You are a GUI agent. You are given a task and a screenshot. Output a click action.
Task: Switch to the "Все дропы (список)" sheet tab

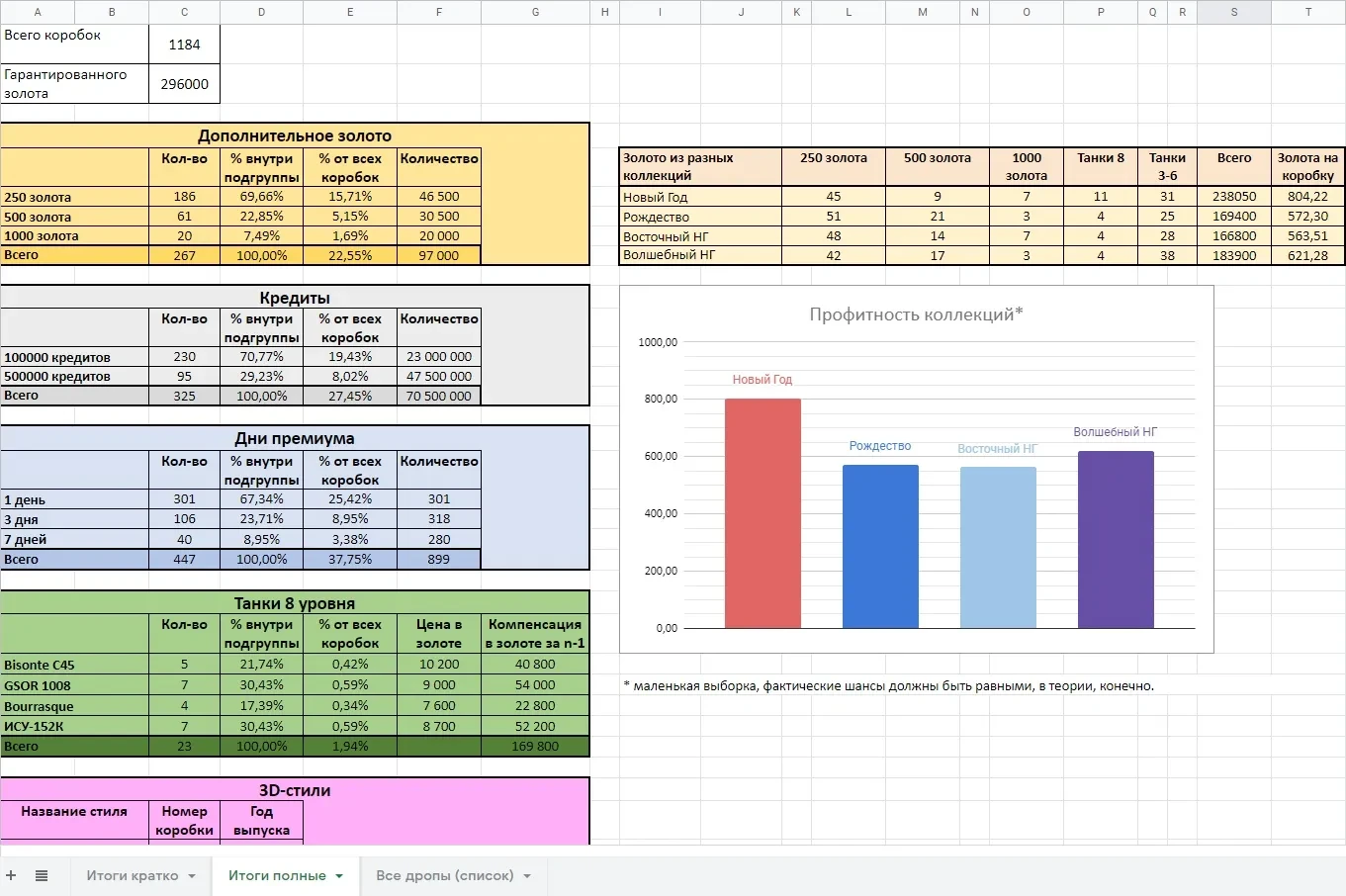point(444,875)
